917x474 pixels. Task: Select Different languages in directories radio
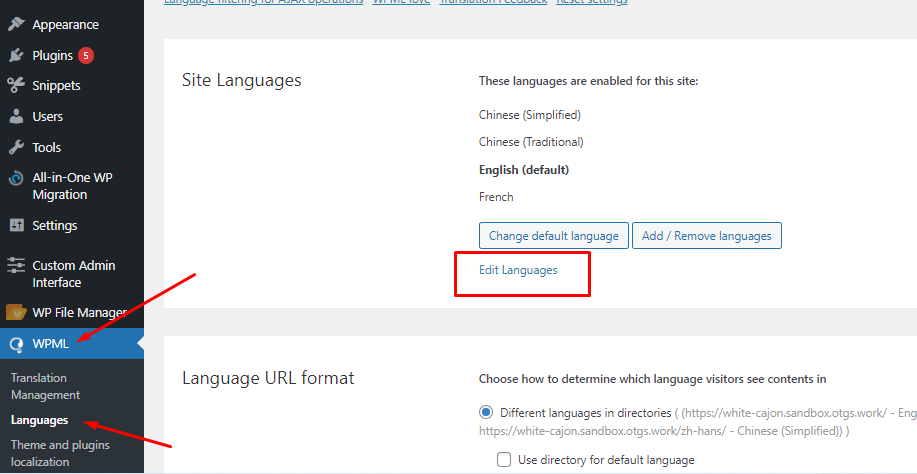[x=486, y=413]
